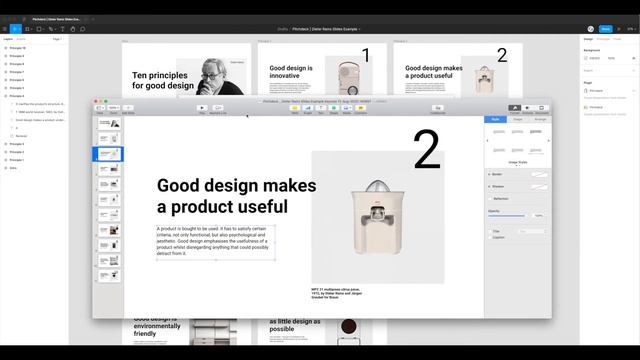Switch to Prototype tab in Figma right panel

pos(603,39)
